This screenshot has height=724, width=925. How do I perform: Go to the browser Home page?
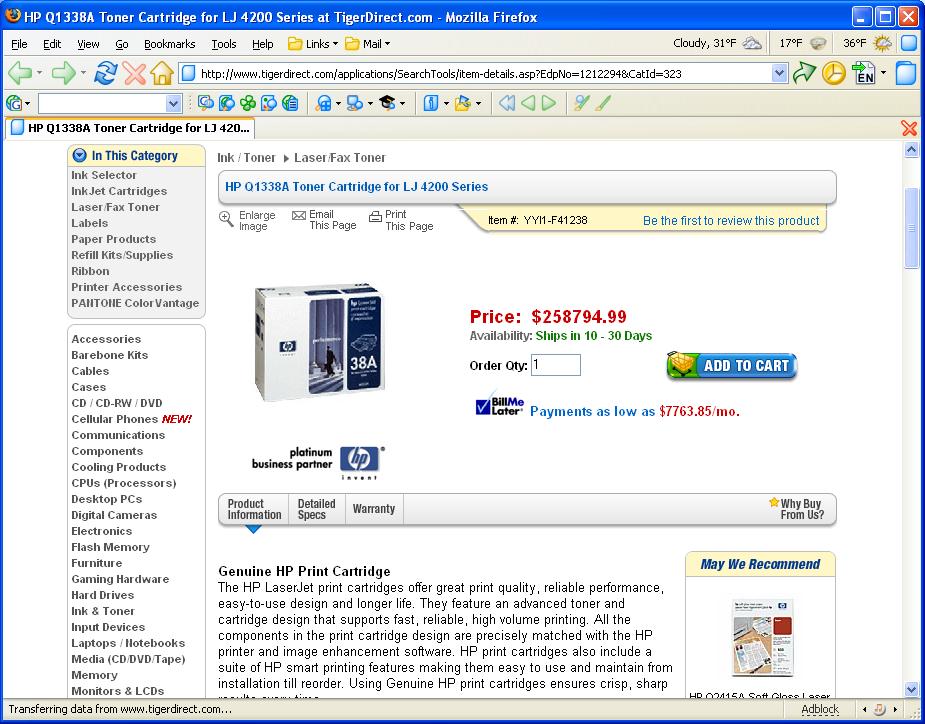[x=162, y=73]
